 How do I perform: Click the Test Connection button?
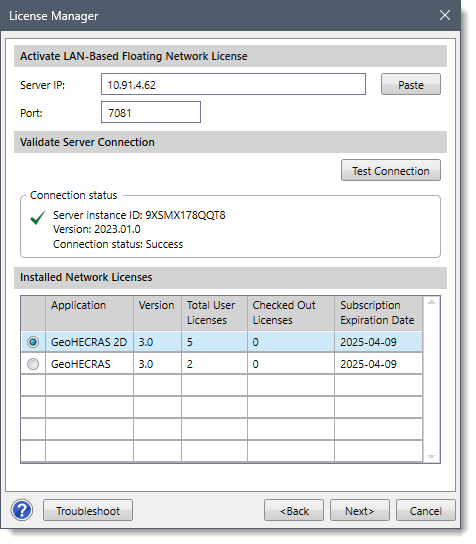click(x=391, y=170)
